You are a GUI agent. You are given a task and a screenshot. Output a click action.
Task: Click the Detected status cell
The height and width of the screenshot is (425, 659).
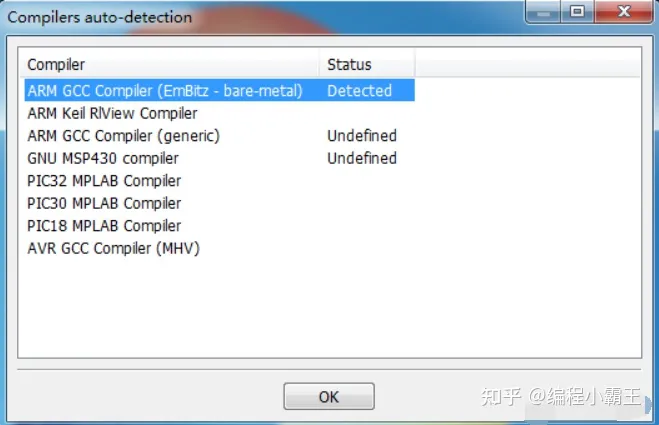click(359, 91)
